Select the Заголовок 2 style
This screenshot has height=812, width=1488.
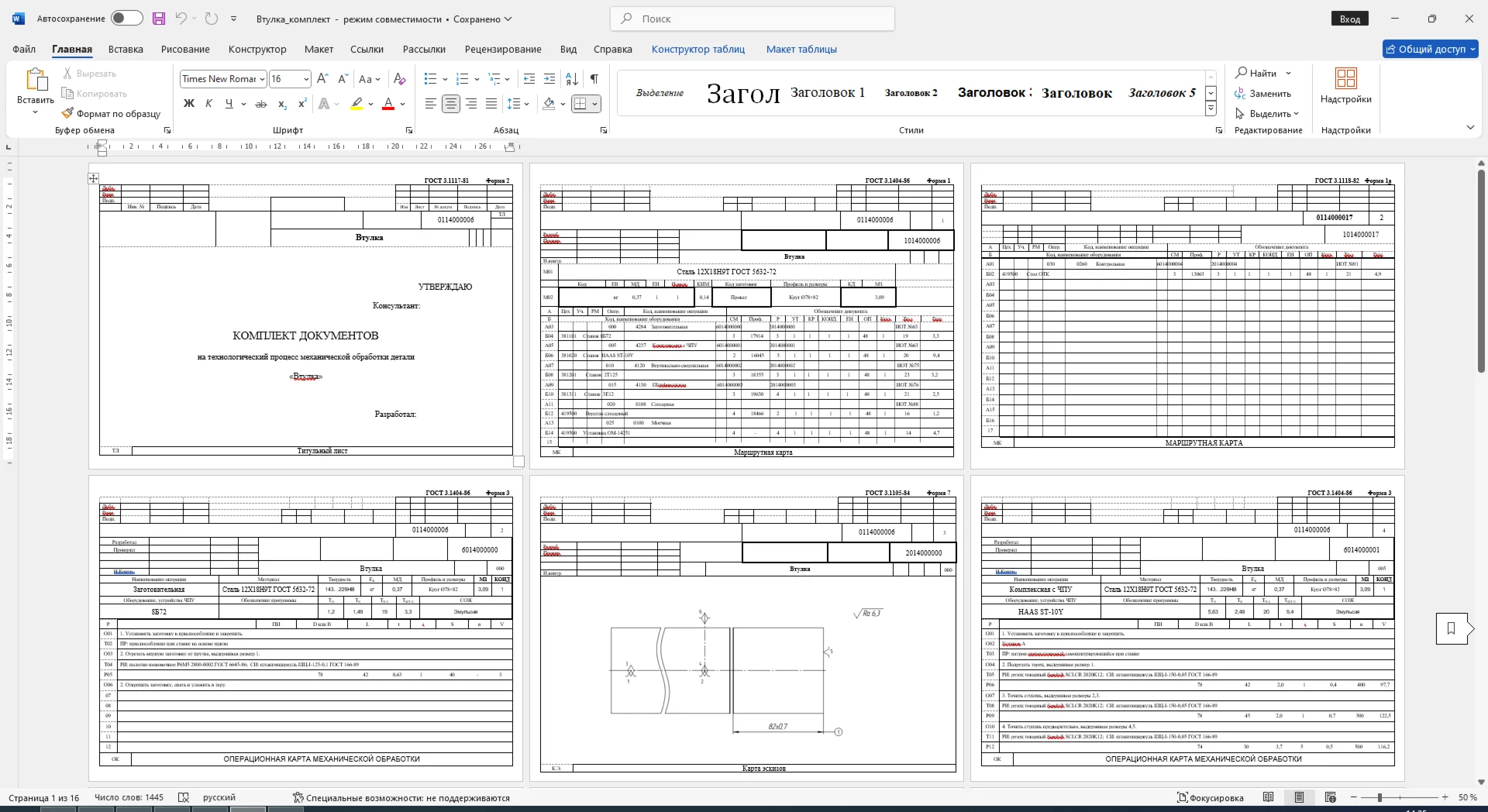pyautogui.click(x=911, y=92)
